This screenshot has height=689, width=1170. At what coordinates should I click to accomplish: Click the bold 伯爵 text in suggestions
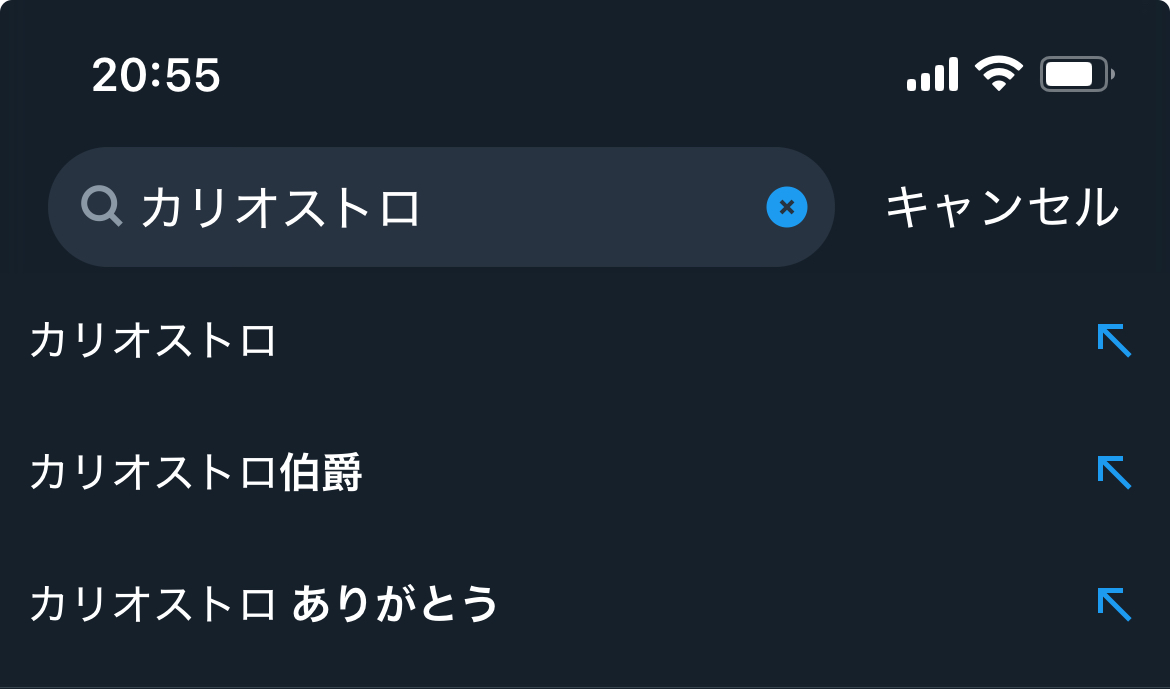320,473
